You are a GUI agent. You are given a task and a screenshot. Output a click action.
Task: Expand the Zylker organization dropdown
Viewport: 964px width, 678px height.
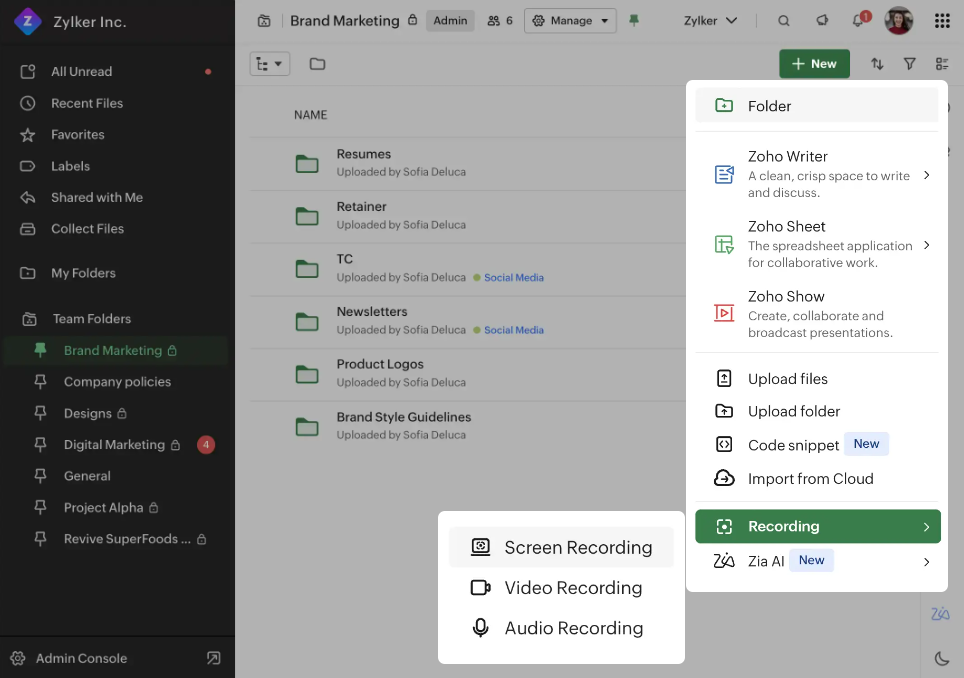pyautogui.click(x=710, y=21)
